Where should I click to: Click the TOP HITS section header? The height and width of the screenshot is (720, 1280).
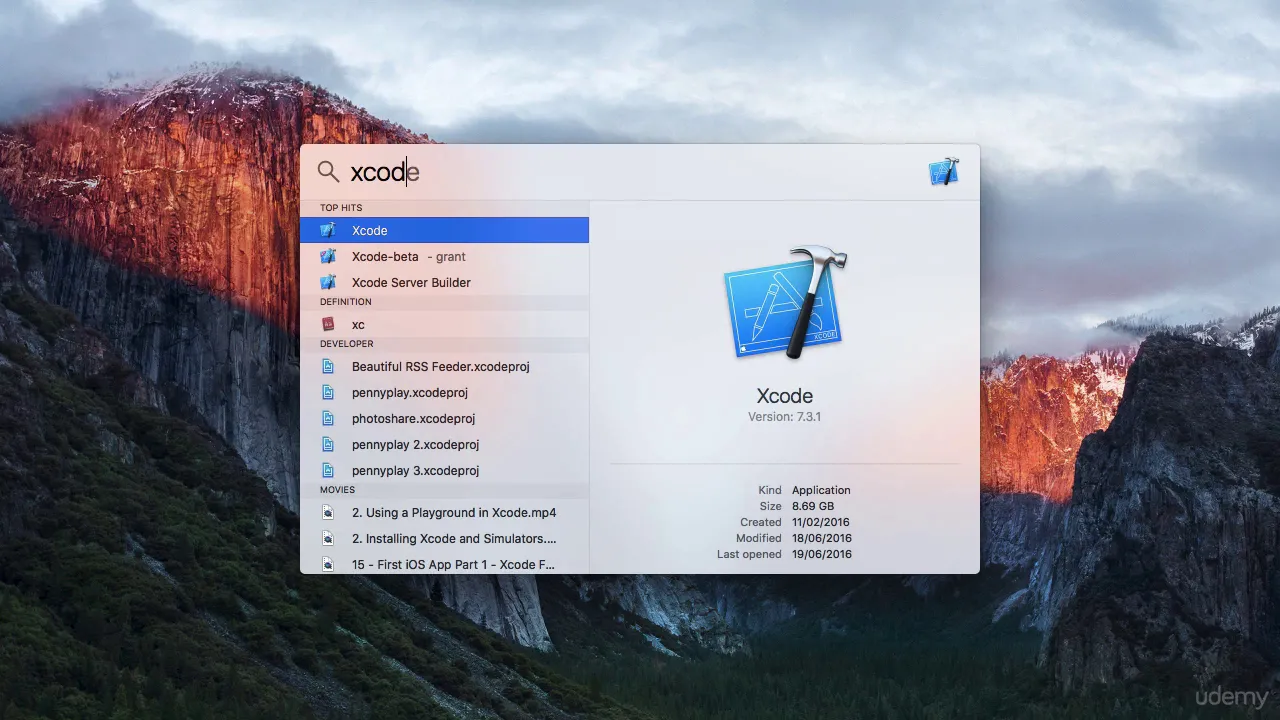(x=341, y=208)
